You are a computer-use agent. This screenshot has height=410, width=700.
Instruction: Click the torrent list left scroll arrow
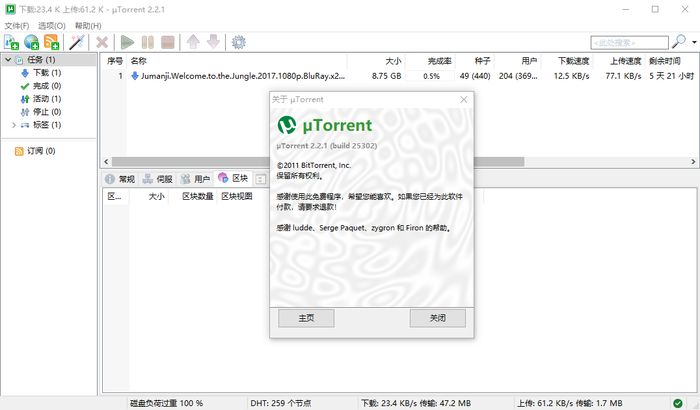tap(106, 162)
